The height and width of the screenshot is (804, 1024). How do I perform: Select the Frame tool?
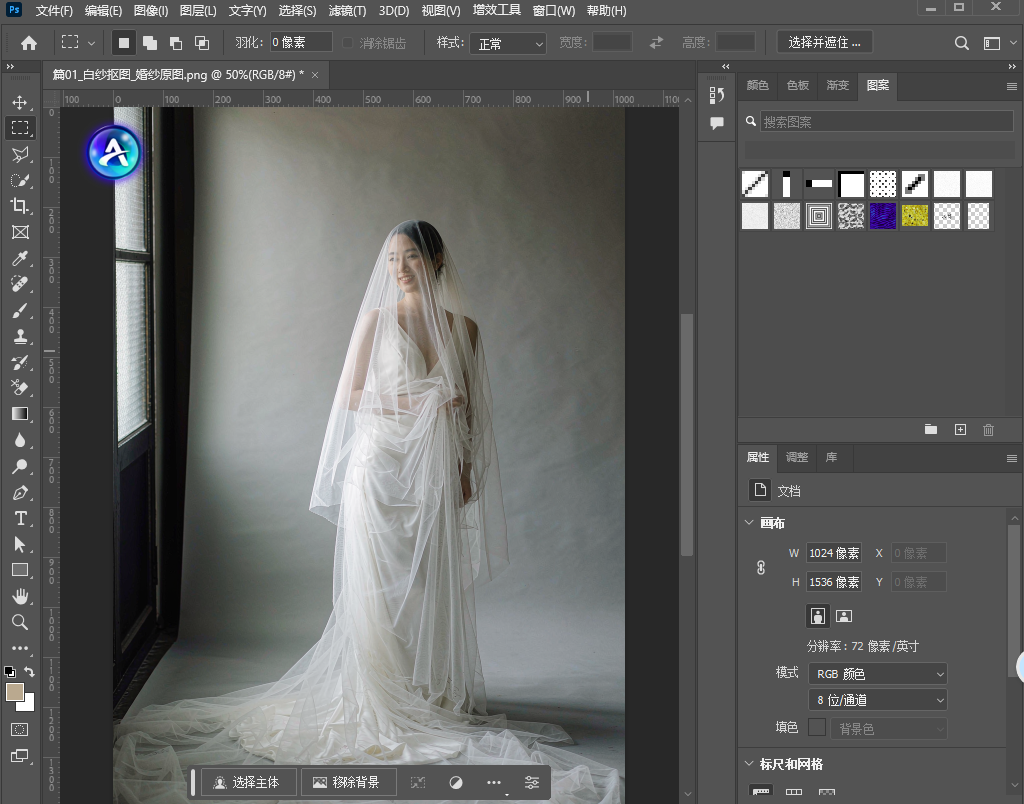(x=20, y=232)
